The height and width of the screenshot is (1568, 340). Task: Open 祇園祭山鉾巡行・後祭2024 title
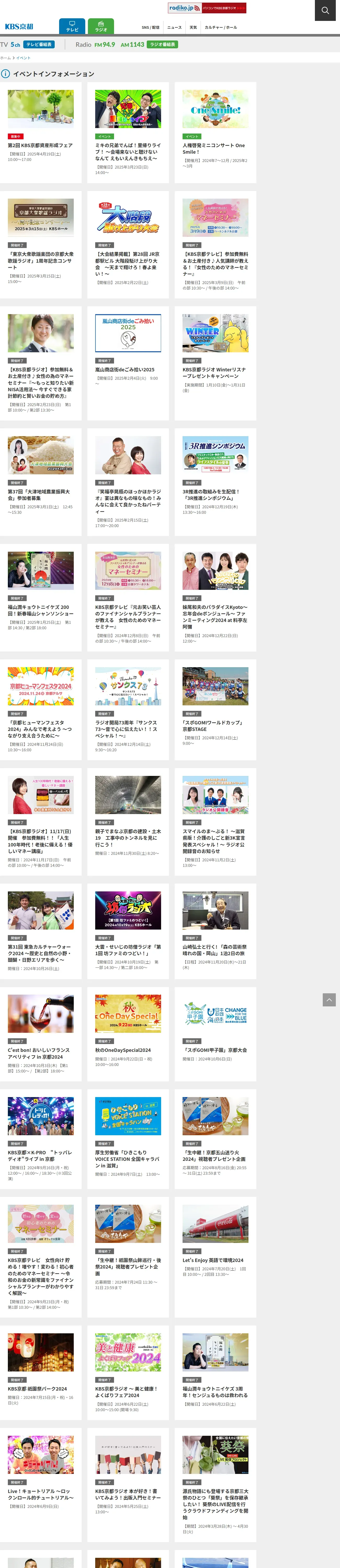[x=128, y=1267]
